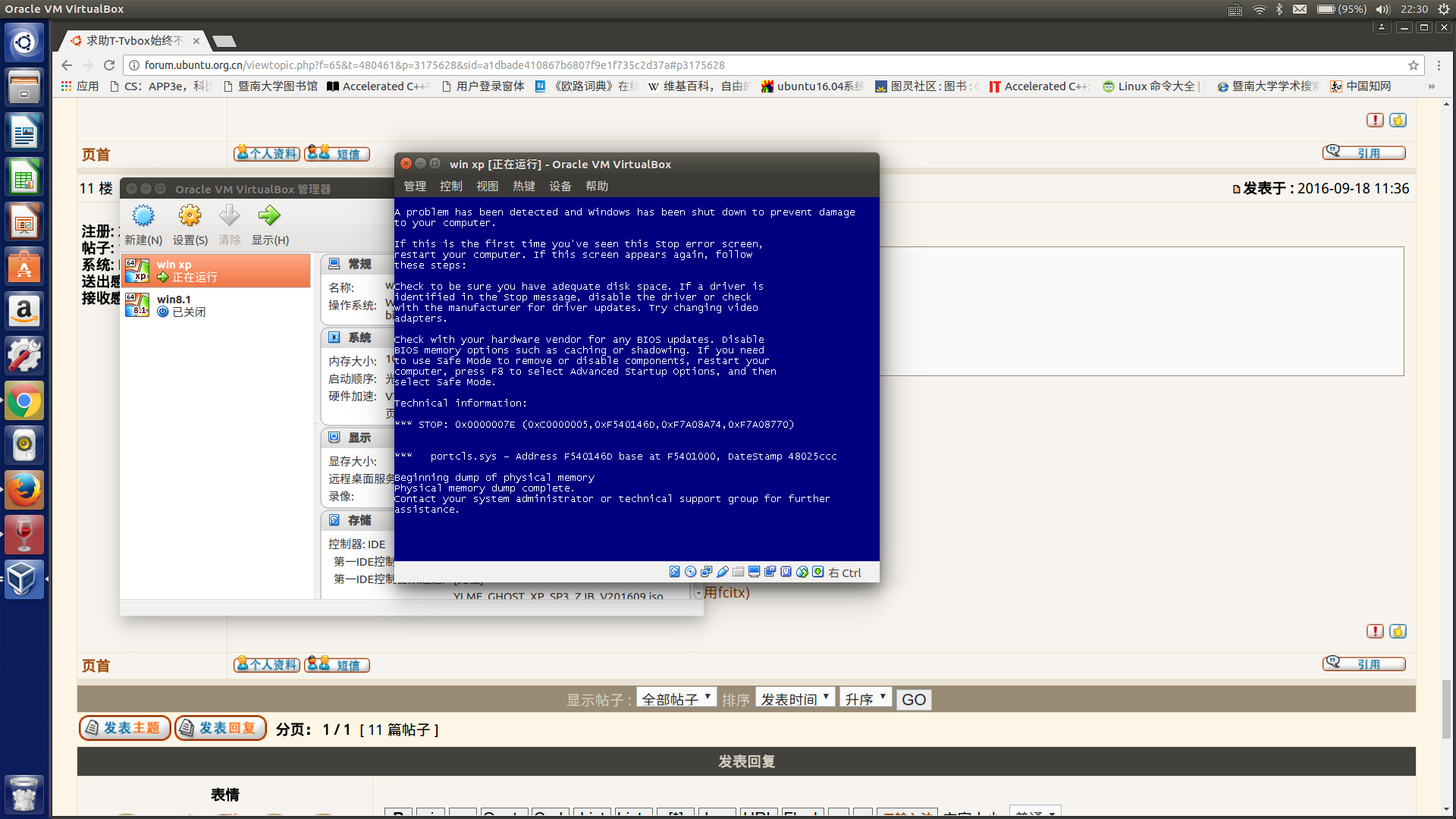The width and height of the screenshot is (1456, 819).
Task: Click the single-monitor display icon in VM status bar
Action: tap(755, 572)
